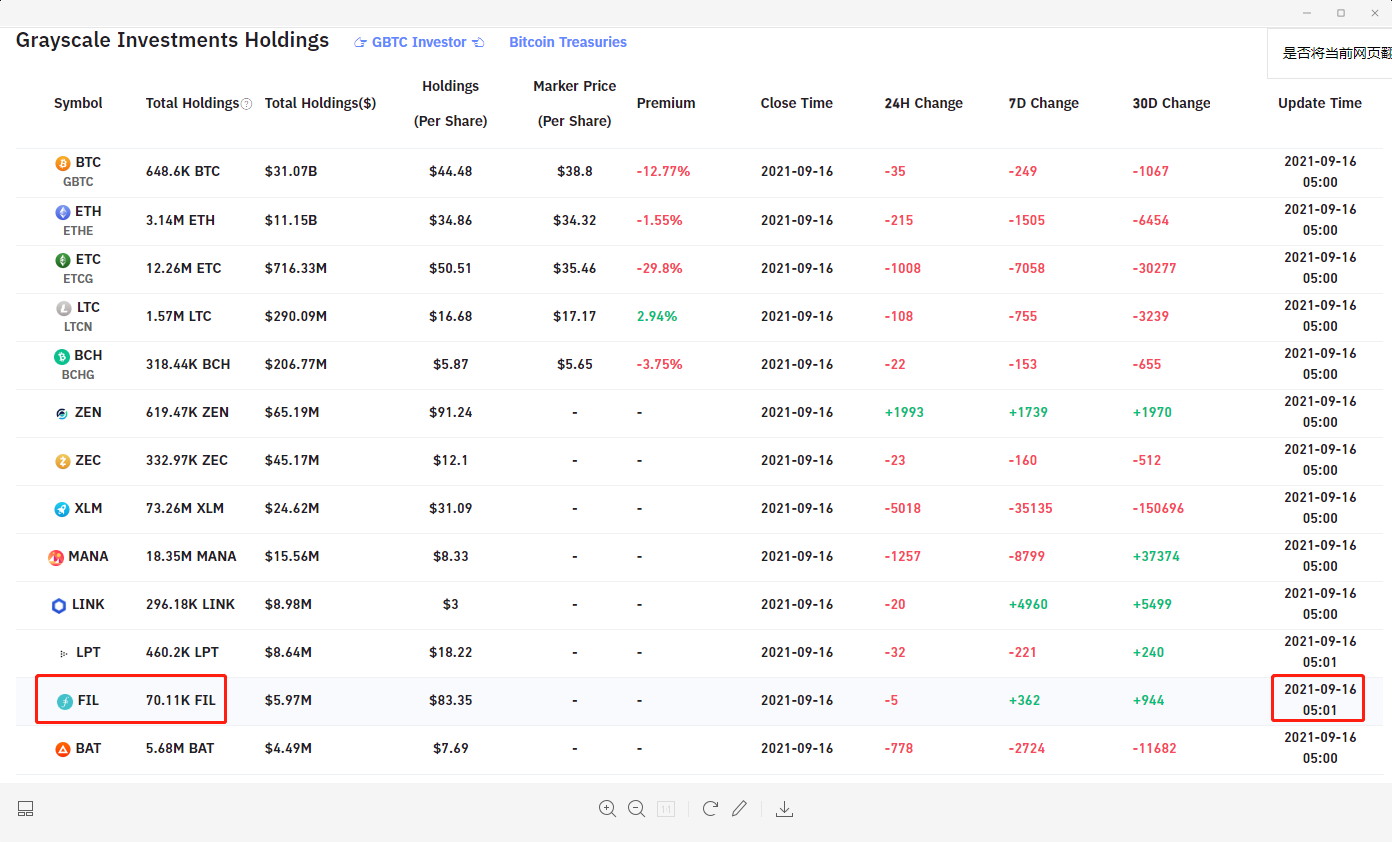Select the ETHE ticker label under ETH
This screenshot has width=1392, height=842.
(78, 231)
